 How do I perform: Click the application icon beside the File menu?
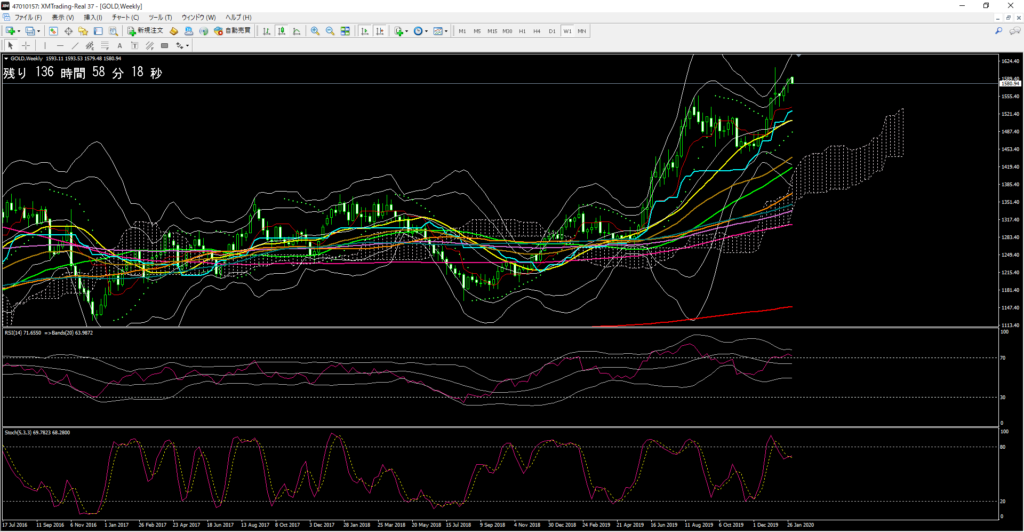click(x=7, y=17)
